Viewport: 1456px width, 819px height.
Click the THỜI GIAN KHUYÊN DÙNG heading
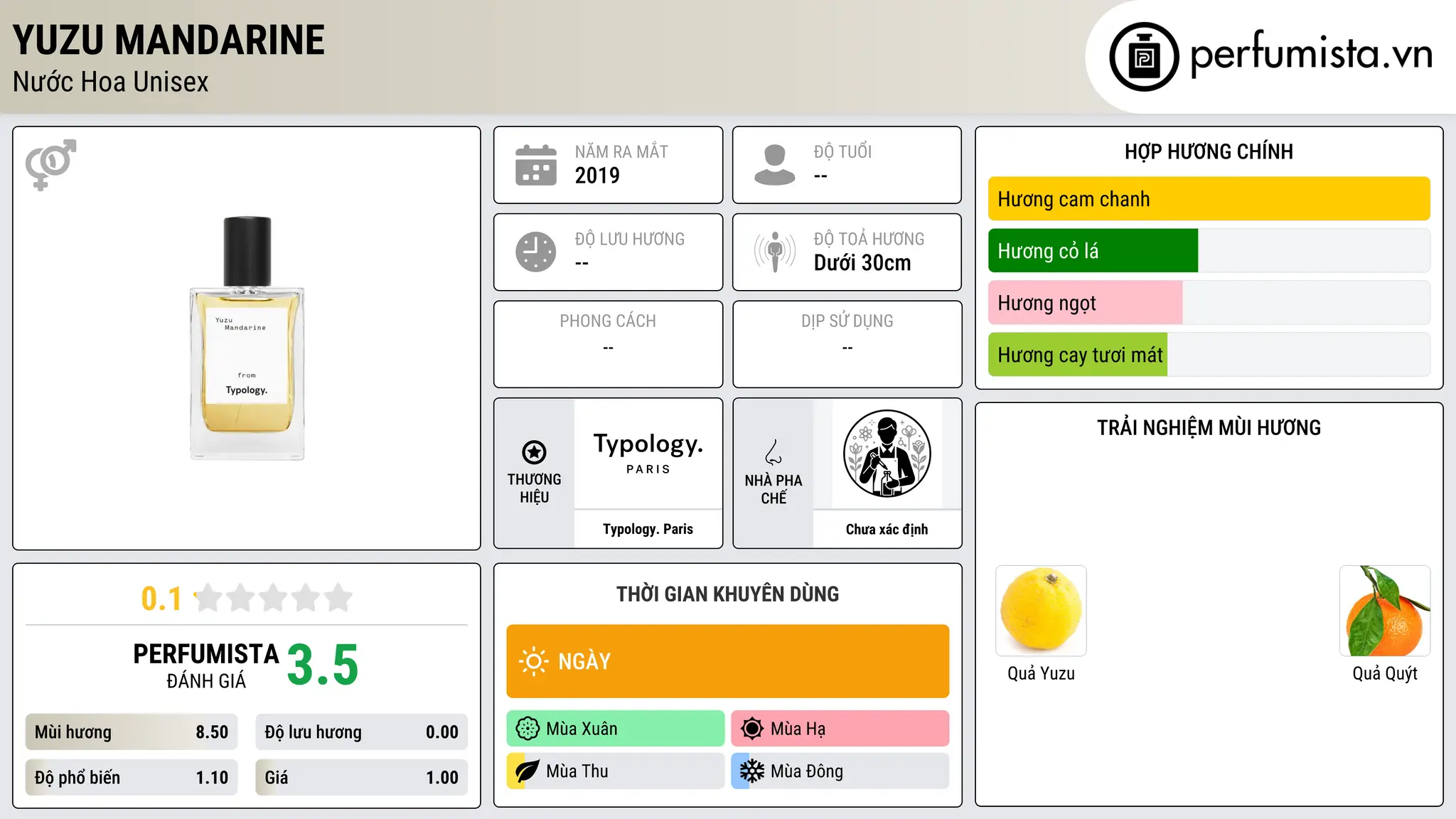tap(727, 594)
